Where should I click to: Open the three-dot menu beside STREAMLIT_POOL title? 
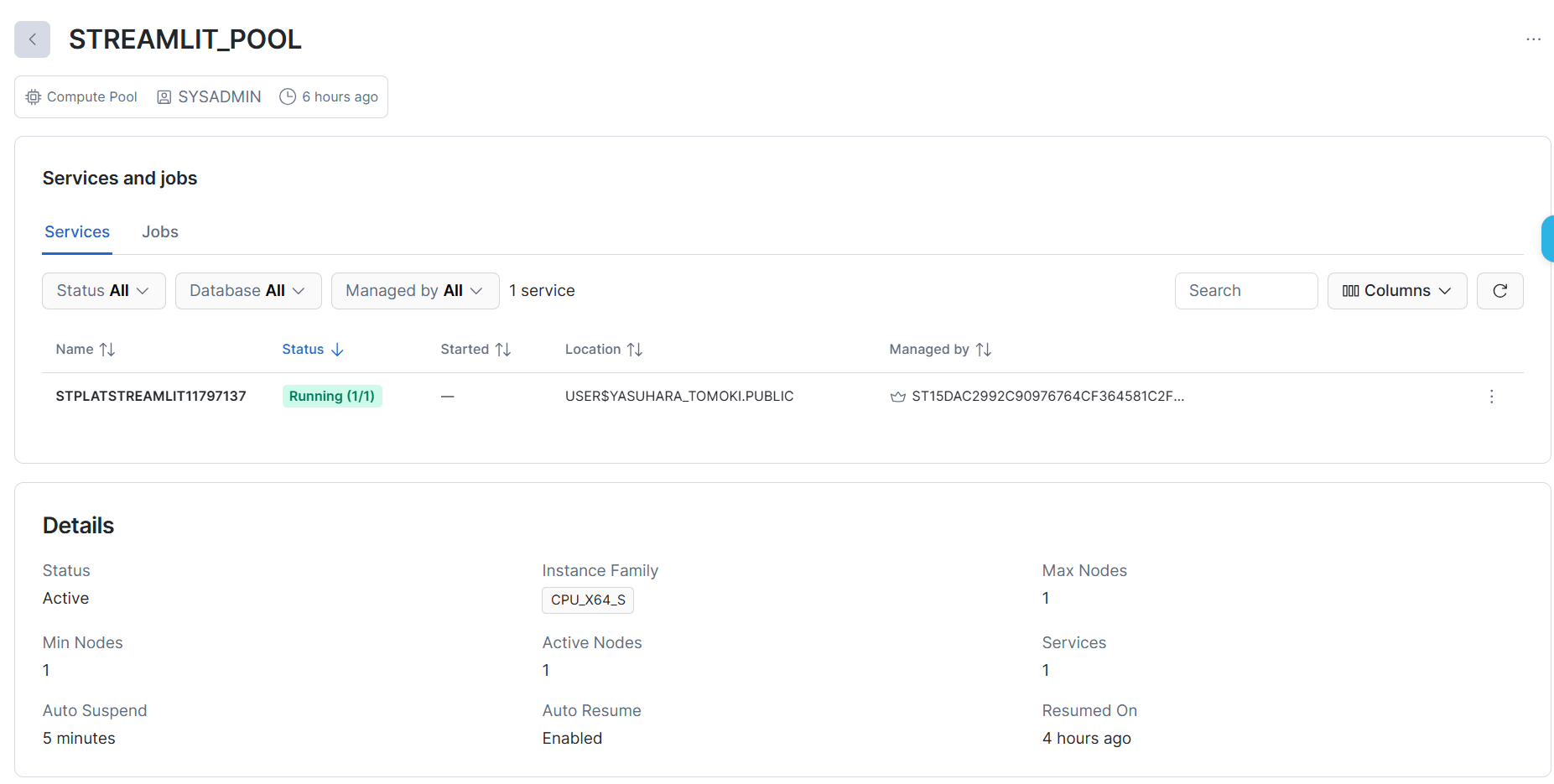coord(1533,39)
